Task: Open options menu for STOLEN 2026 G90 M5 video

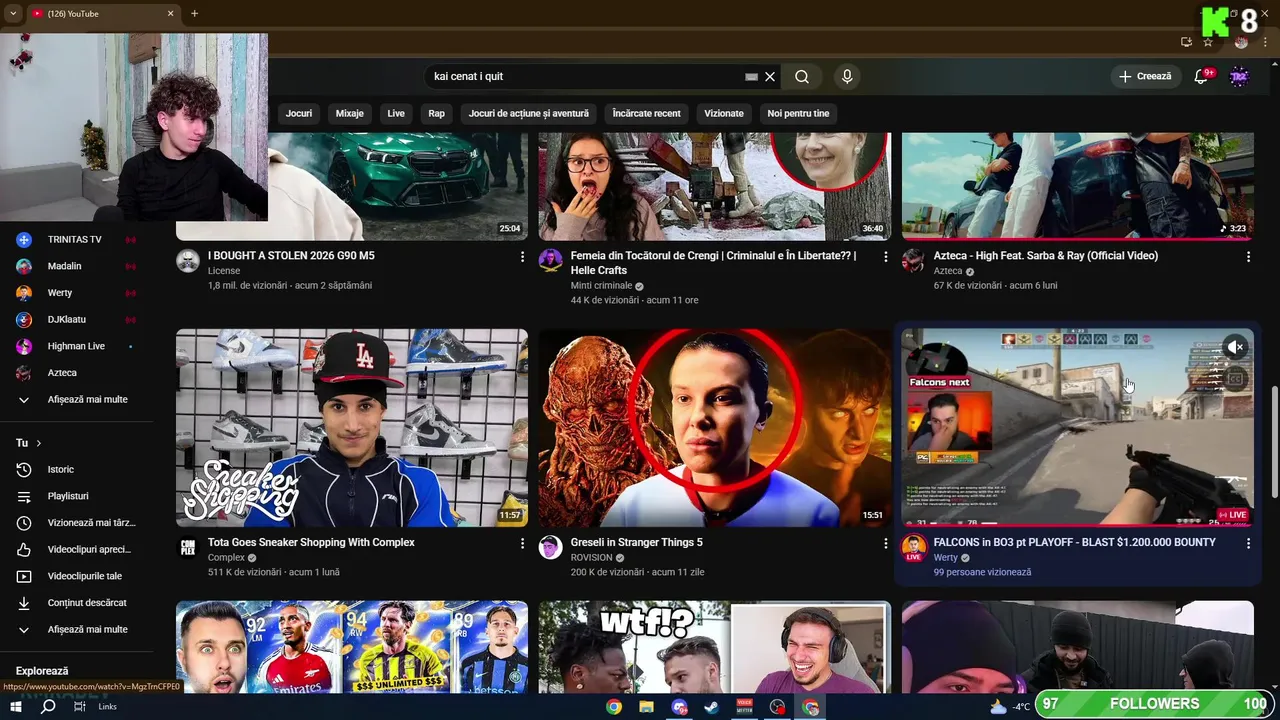Action: 522,257
